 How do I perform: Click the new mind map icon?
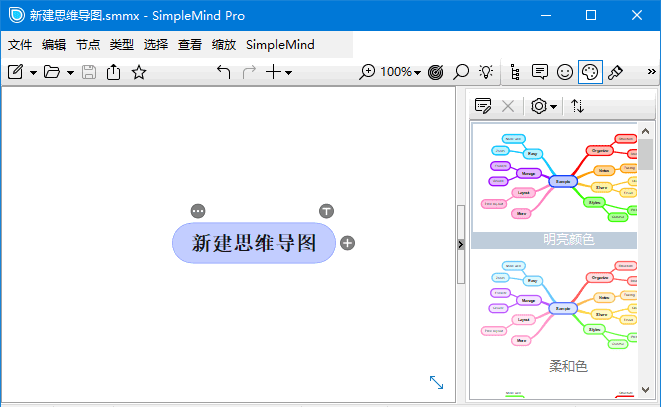16,72
